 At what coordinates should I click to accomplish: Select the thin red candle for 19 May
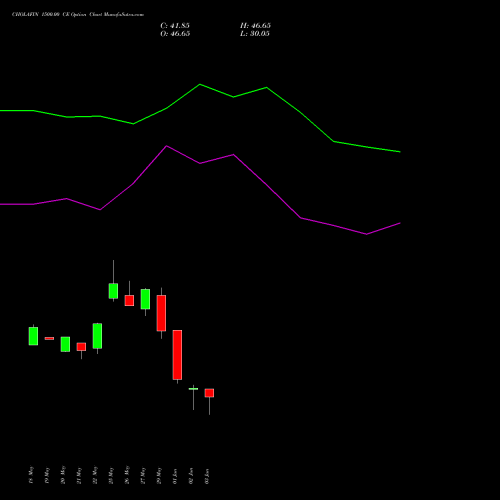coord(49,338)
